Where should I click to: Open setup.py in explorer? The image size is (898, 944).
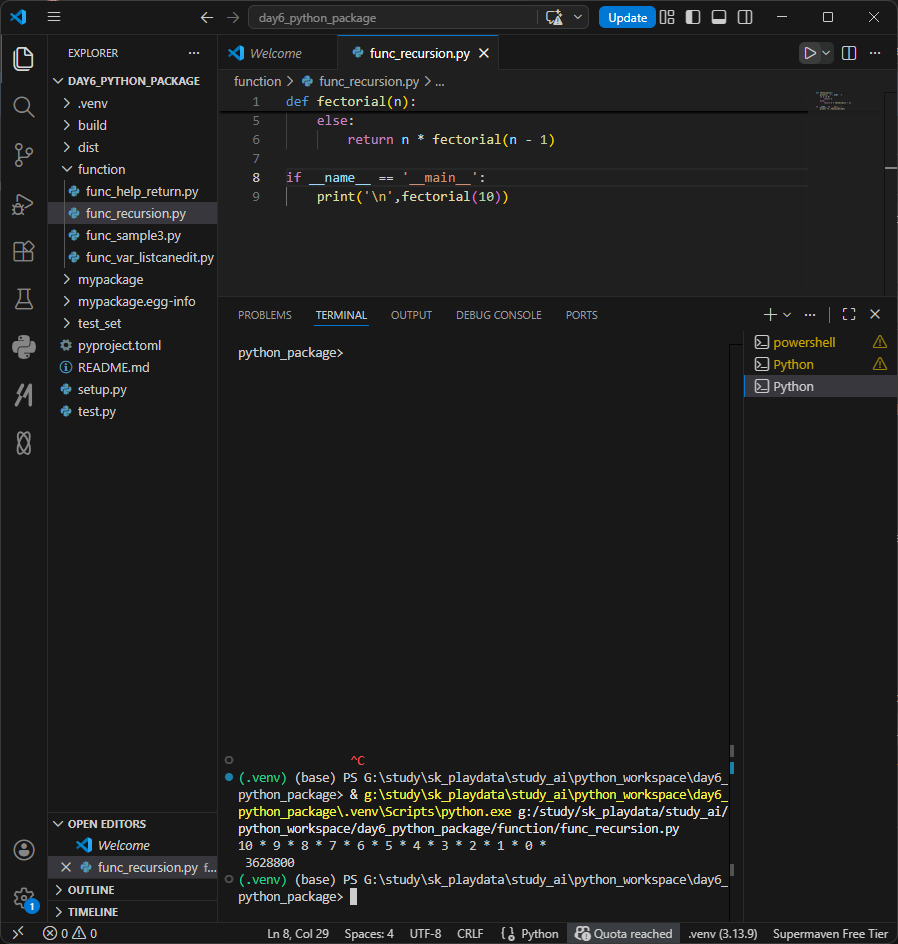(x=132, y=390)
